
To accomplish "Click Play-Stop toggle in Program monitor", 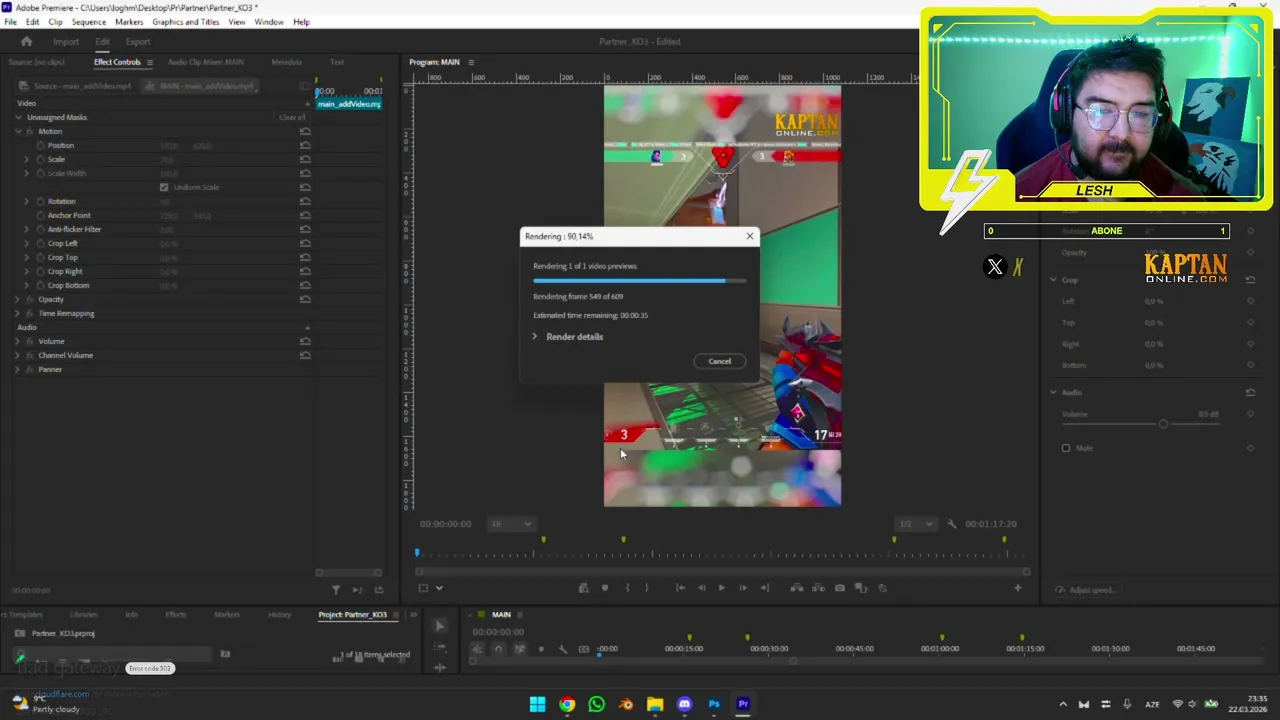I will tap(721, 588).
